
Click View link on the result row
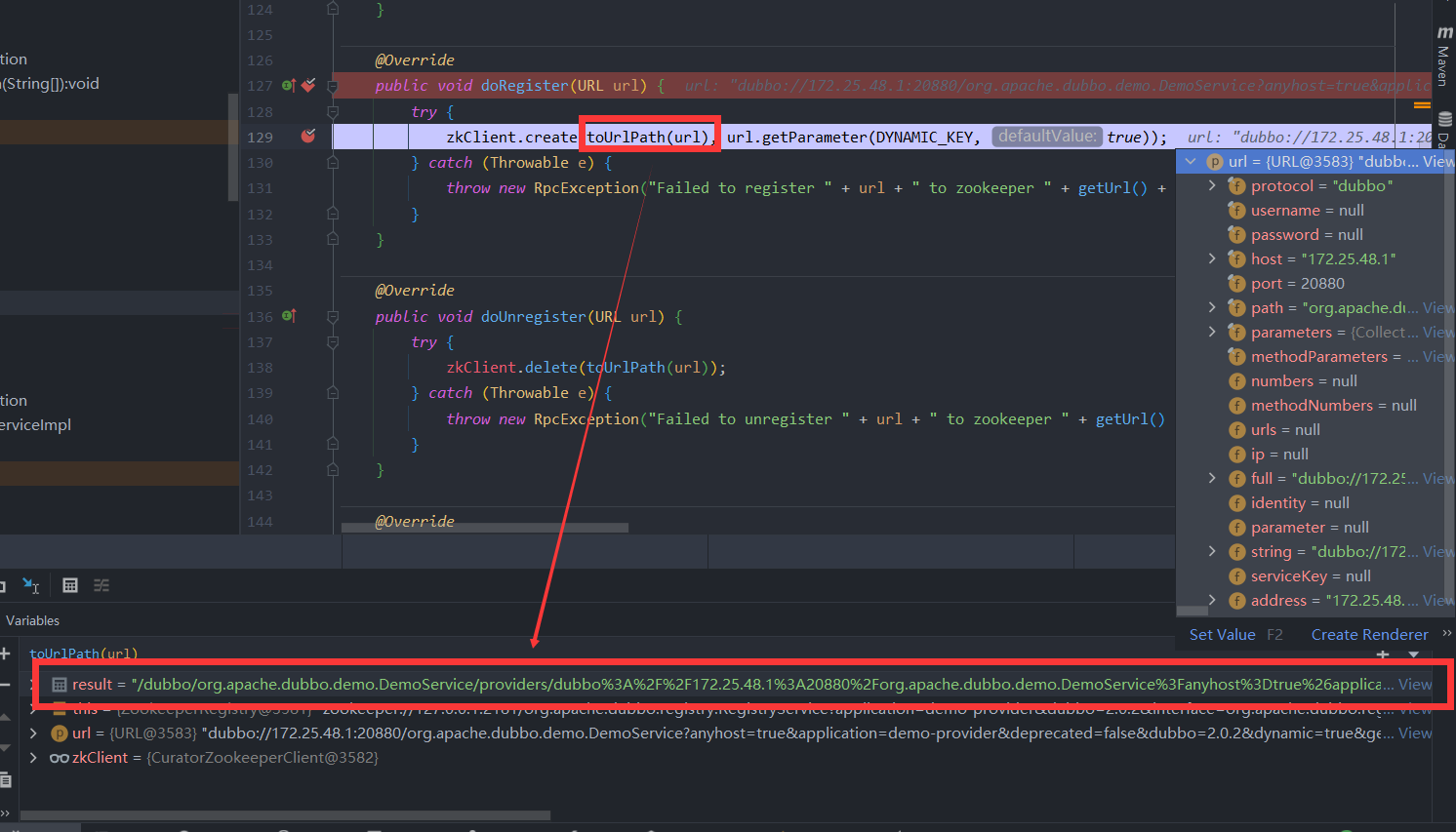pyautogui.click(x=1415, y=684)
